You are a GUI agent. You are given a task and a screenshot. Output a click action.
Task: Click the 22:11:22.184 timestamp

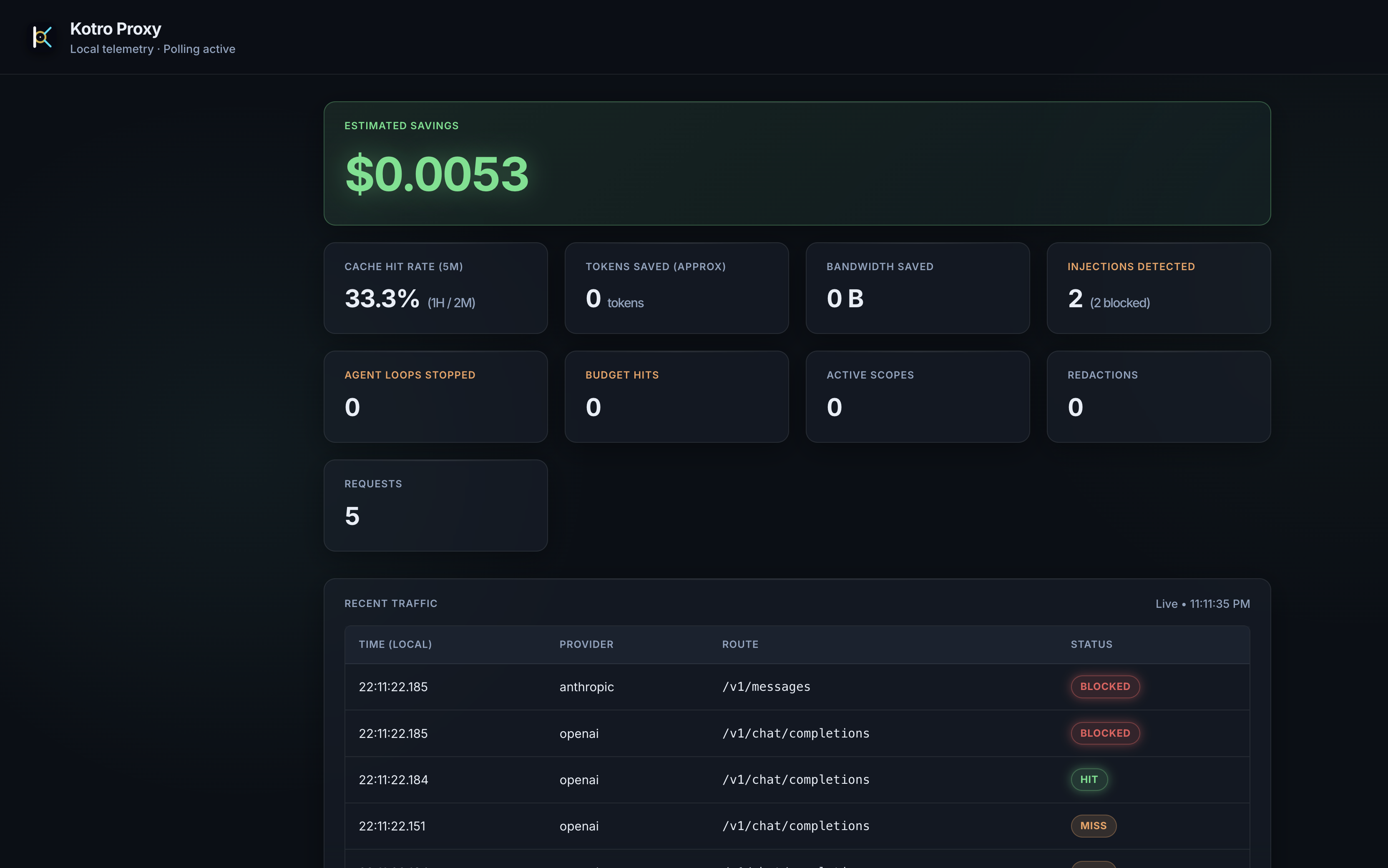[x=393, y=780]
